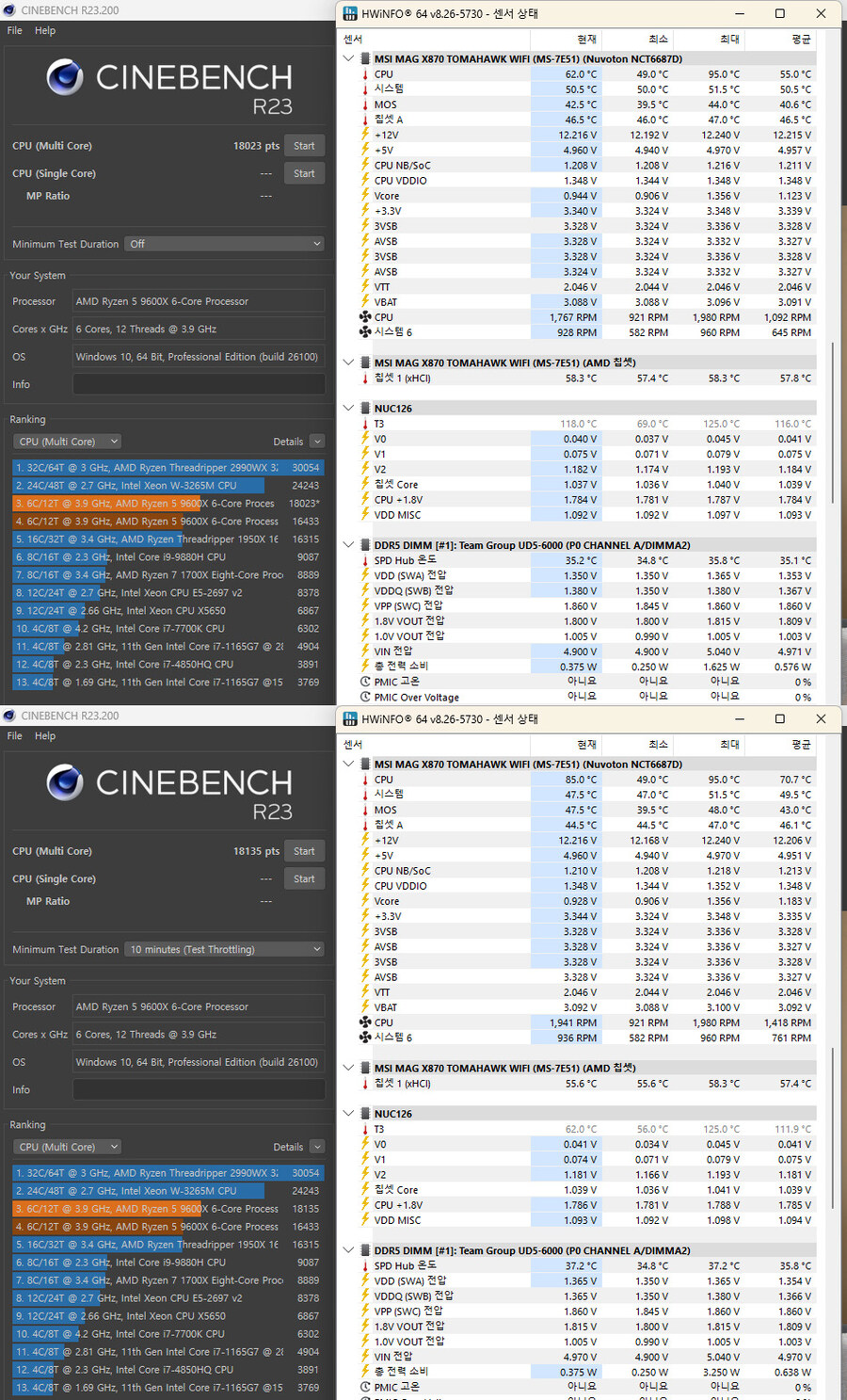Viewport: 847px width, 1400px height.
Task: Click Start button next to 18135 pts score
Action: (304, 851)
